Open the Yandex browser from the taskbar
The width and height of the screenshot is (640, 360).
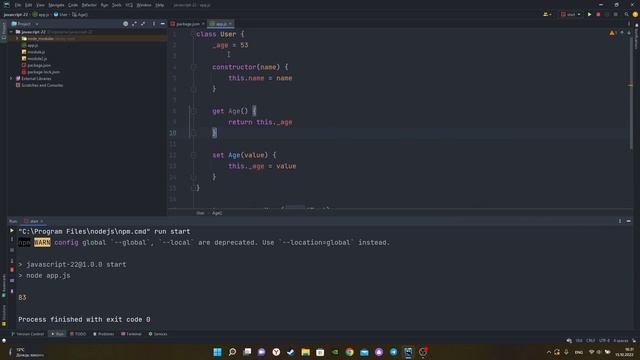coord(276,352)
